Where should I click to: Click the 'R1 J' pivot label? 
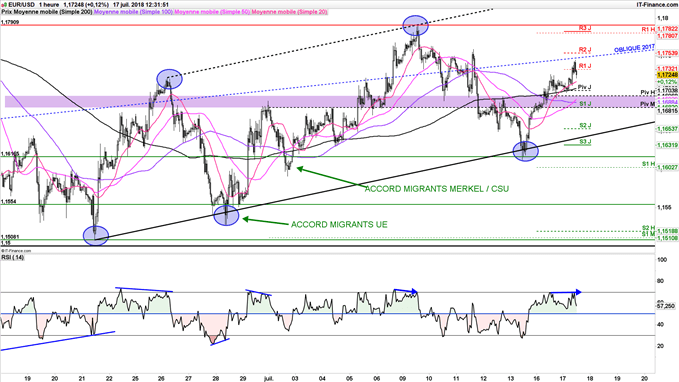pyautogui.click(x=585, y=66)
